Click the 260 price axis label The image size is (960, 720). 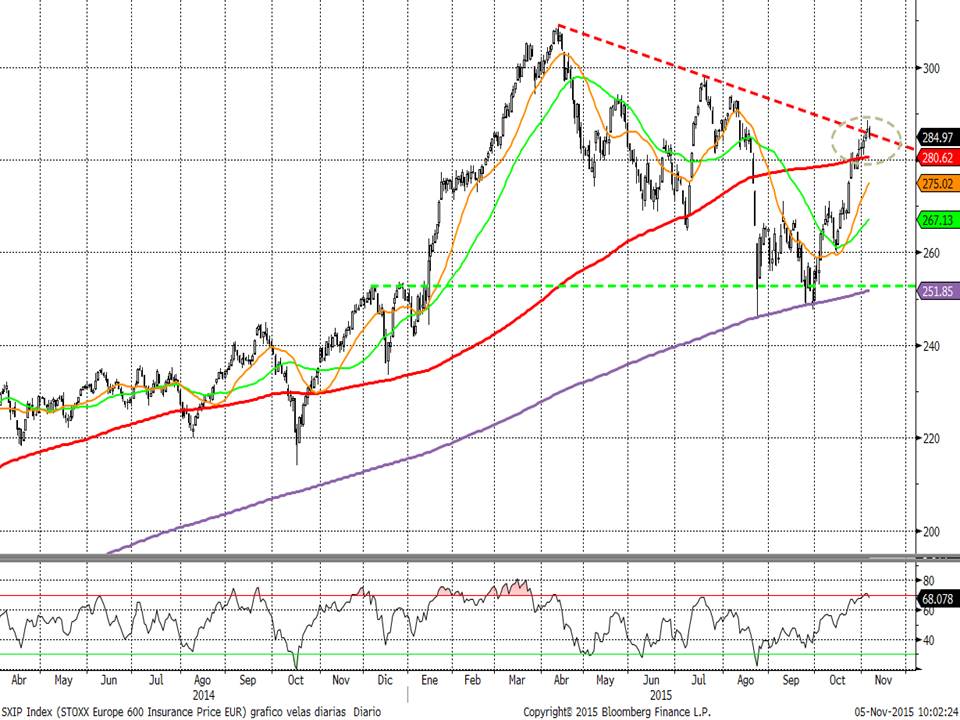(931, 253)
